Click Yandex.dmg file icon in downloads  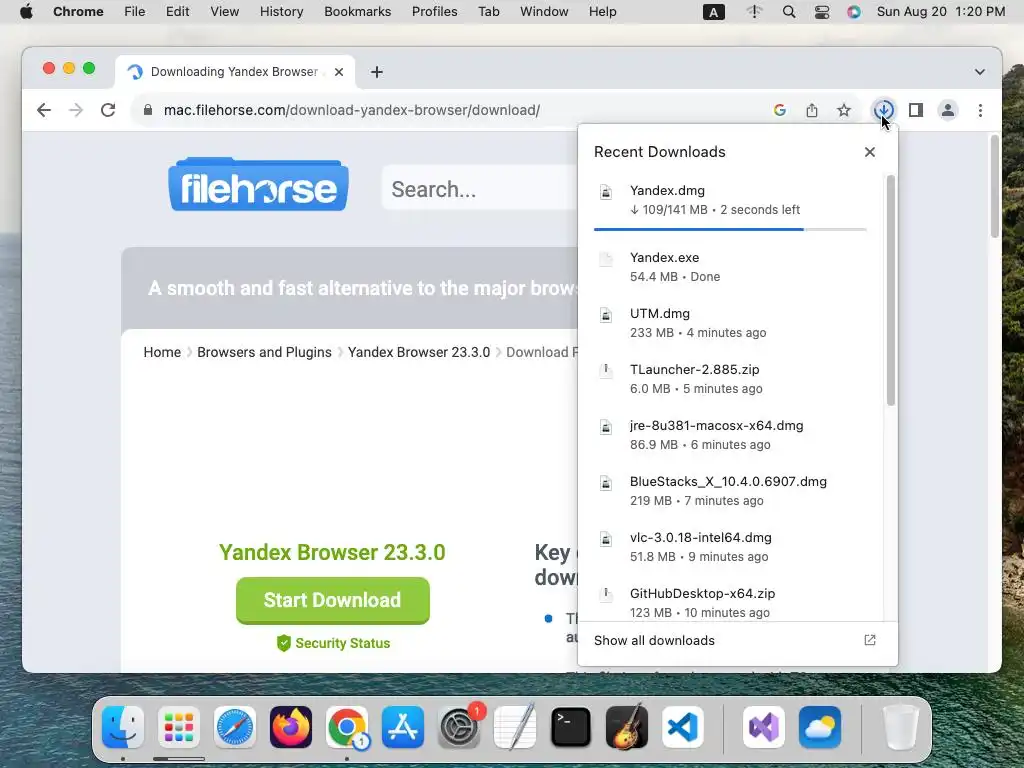(606, 192)
